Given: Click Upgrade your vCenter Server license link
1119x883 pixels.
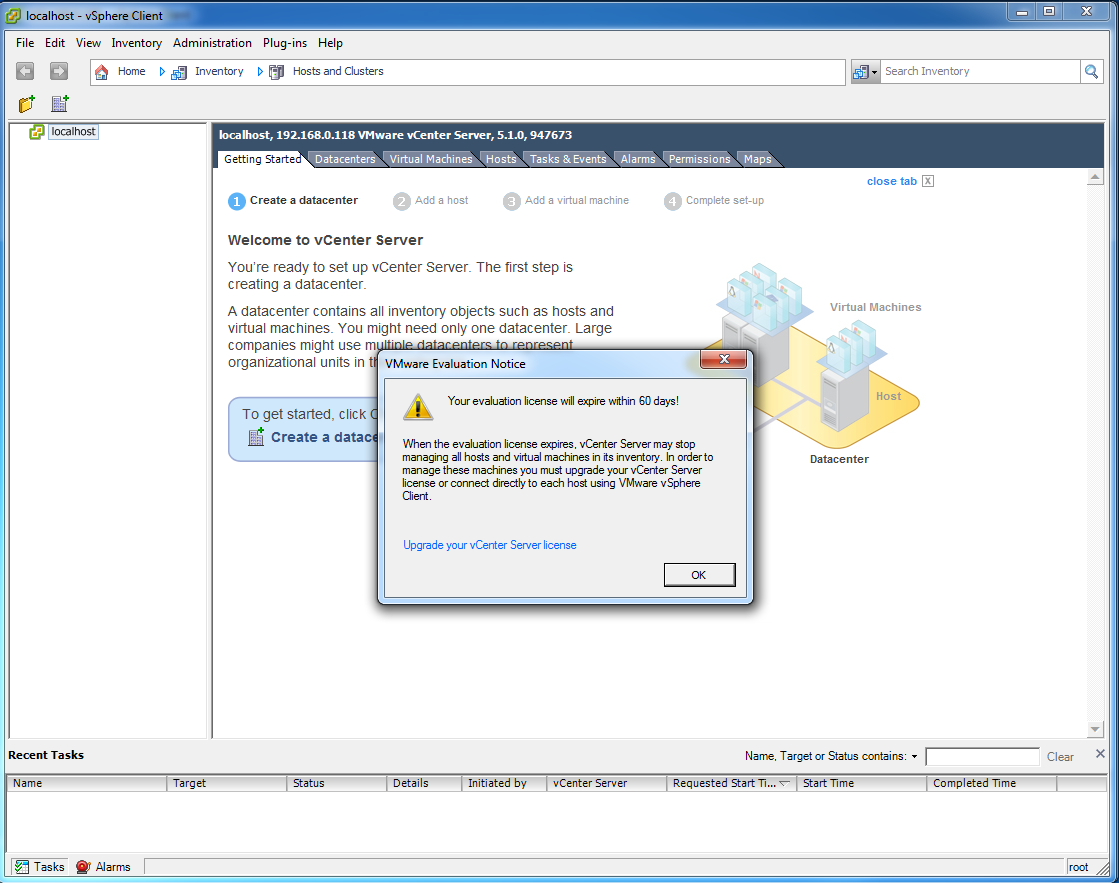Looking at the screenshot, I should (490, 545).
